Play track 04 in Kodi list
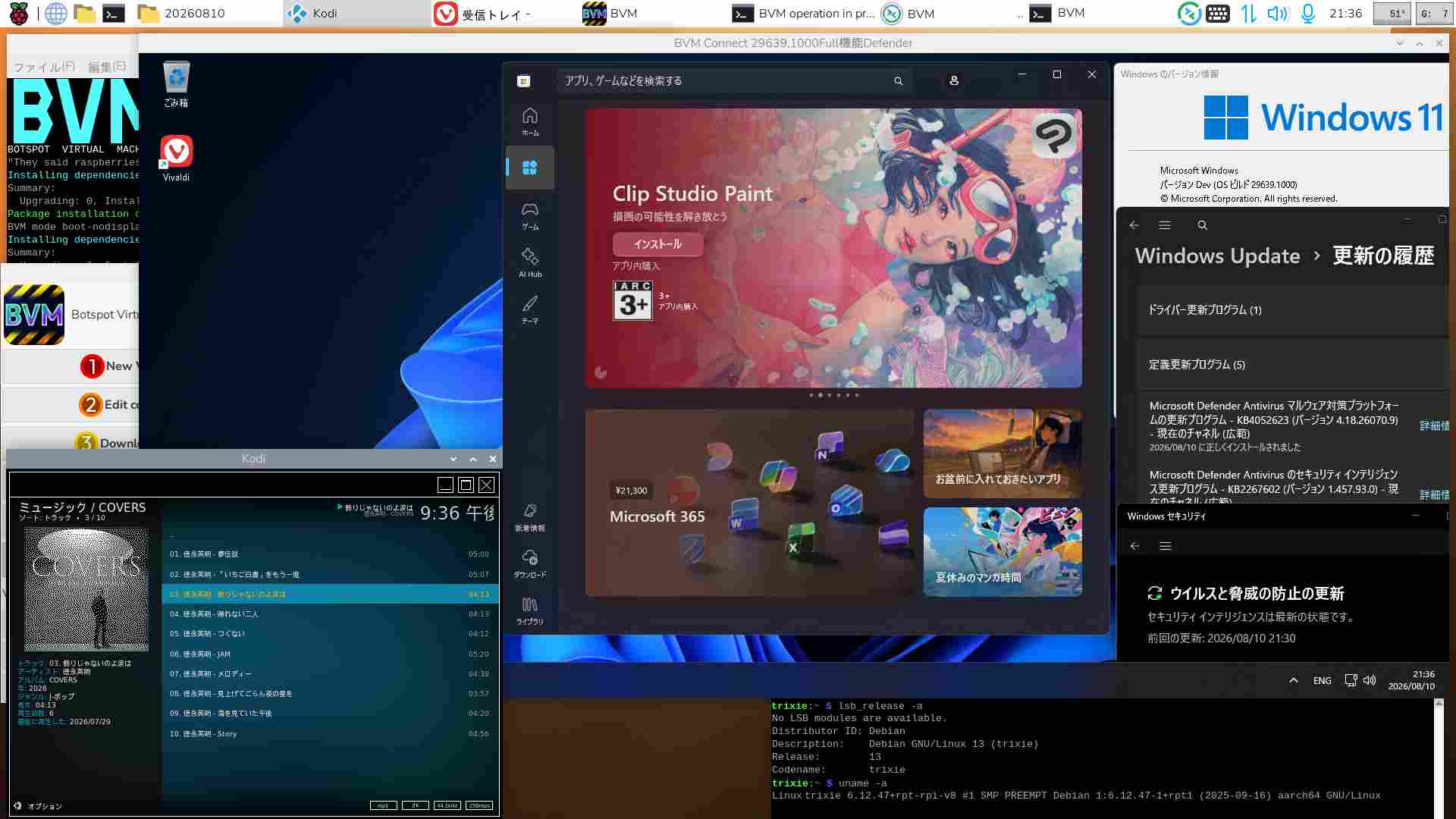The width and height of the screenshot is (1456, 819). pos(329,614)
